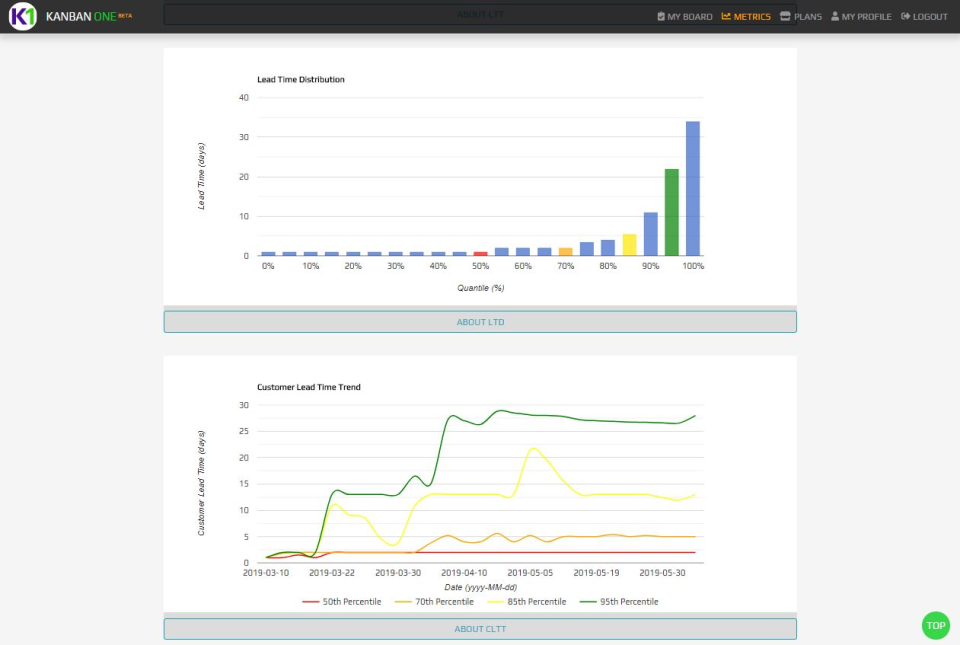Expand the ABOUT LTT panel
Viewport: 960px width, 645px height.
click(x=480, y=14)
